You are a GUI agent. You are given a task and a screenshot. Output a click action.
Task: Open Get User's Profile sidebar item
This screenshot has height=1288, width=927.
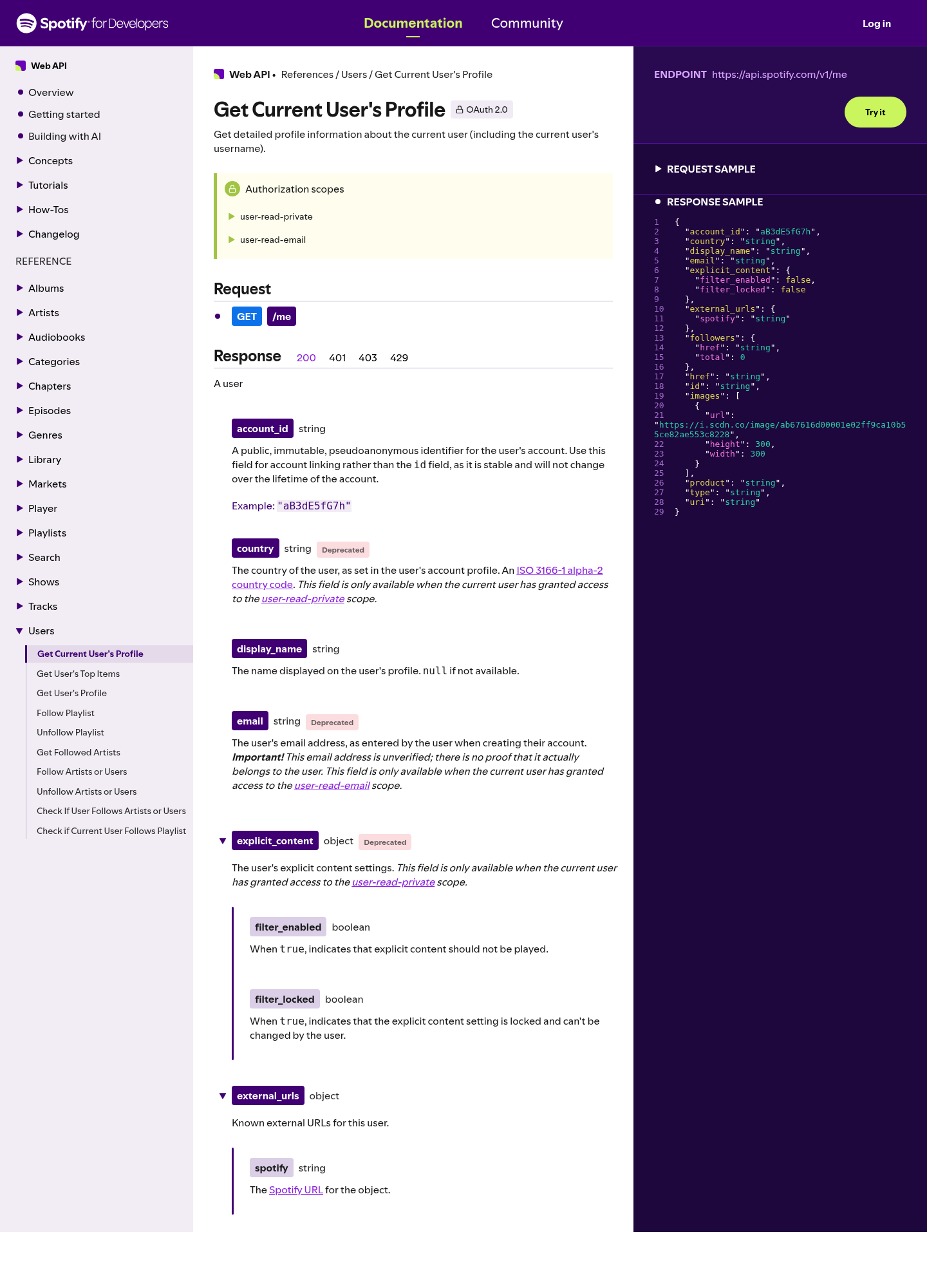[71, 693]
